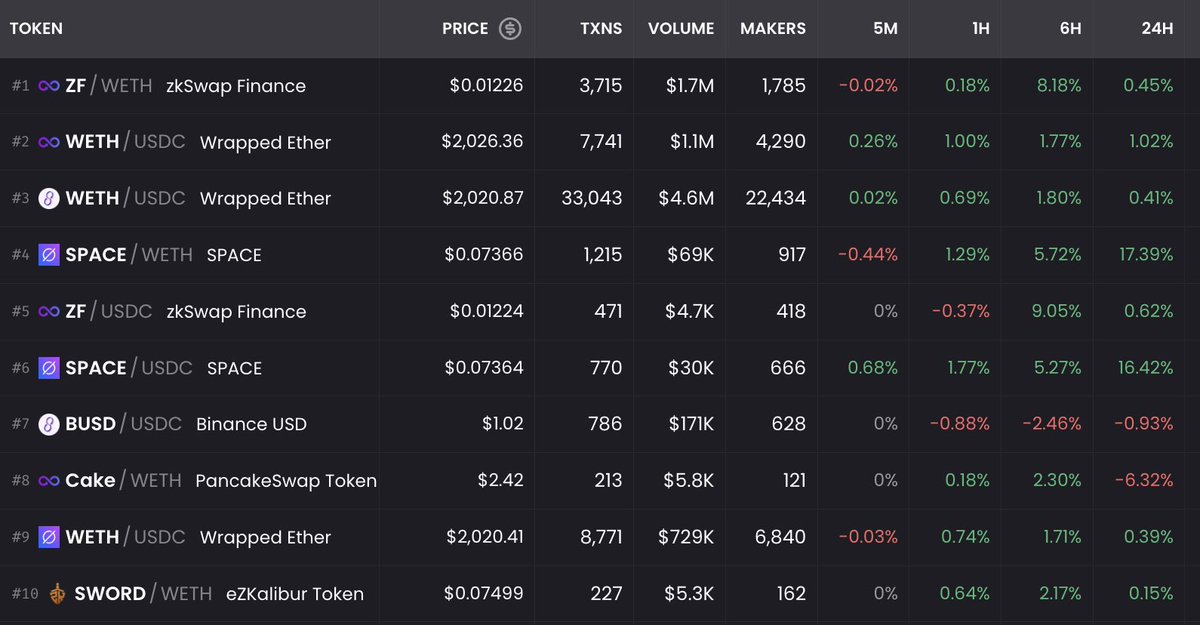Viewport: 1200px width, 625px height.
Task: Click the ZF/WETH row DEX icon
Action: pos(48,86)
